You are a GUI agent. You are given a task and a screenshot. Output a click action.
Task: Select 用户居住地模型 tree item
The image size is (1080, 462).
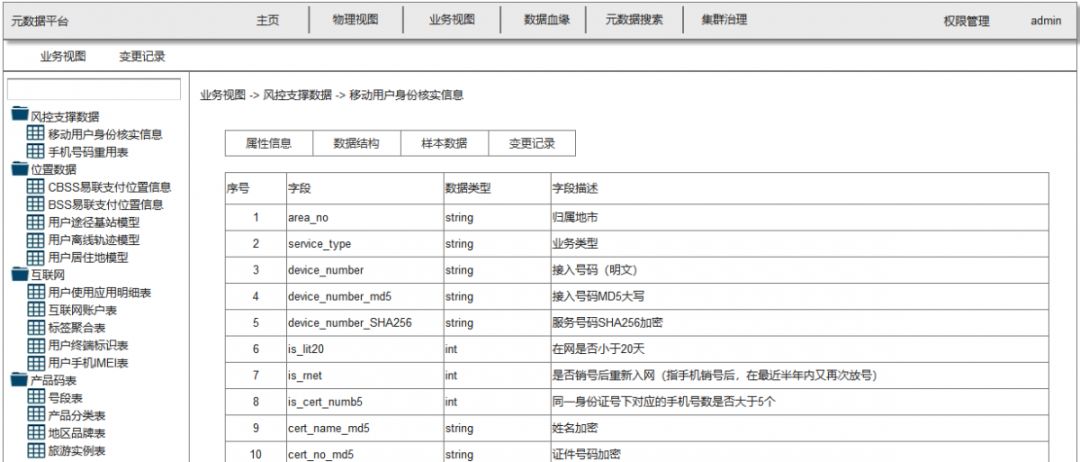pyautogui.click(x=88, y=258)
